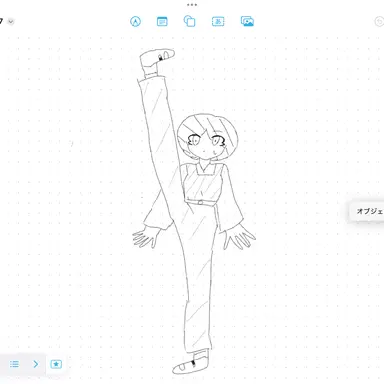Open the shapes library

(x=189, y=21)
